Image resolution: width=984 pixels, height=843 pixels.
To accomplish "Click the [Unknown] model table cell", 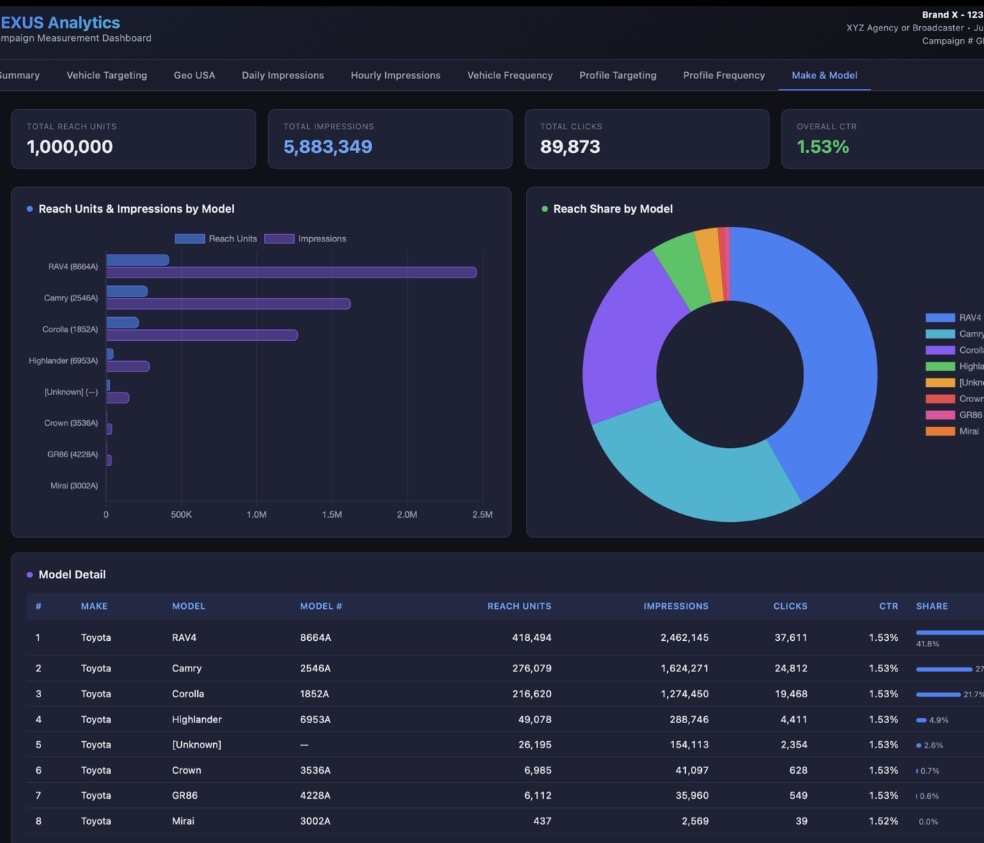I will 196,745.
